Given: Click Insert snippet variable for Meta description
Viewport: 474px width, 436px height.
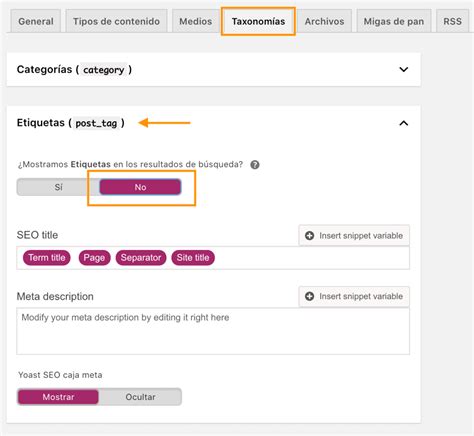Looking at the screenshot, I should click(x=354, y=296).
